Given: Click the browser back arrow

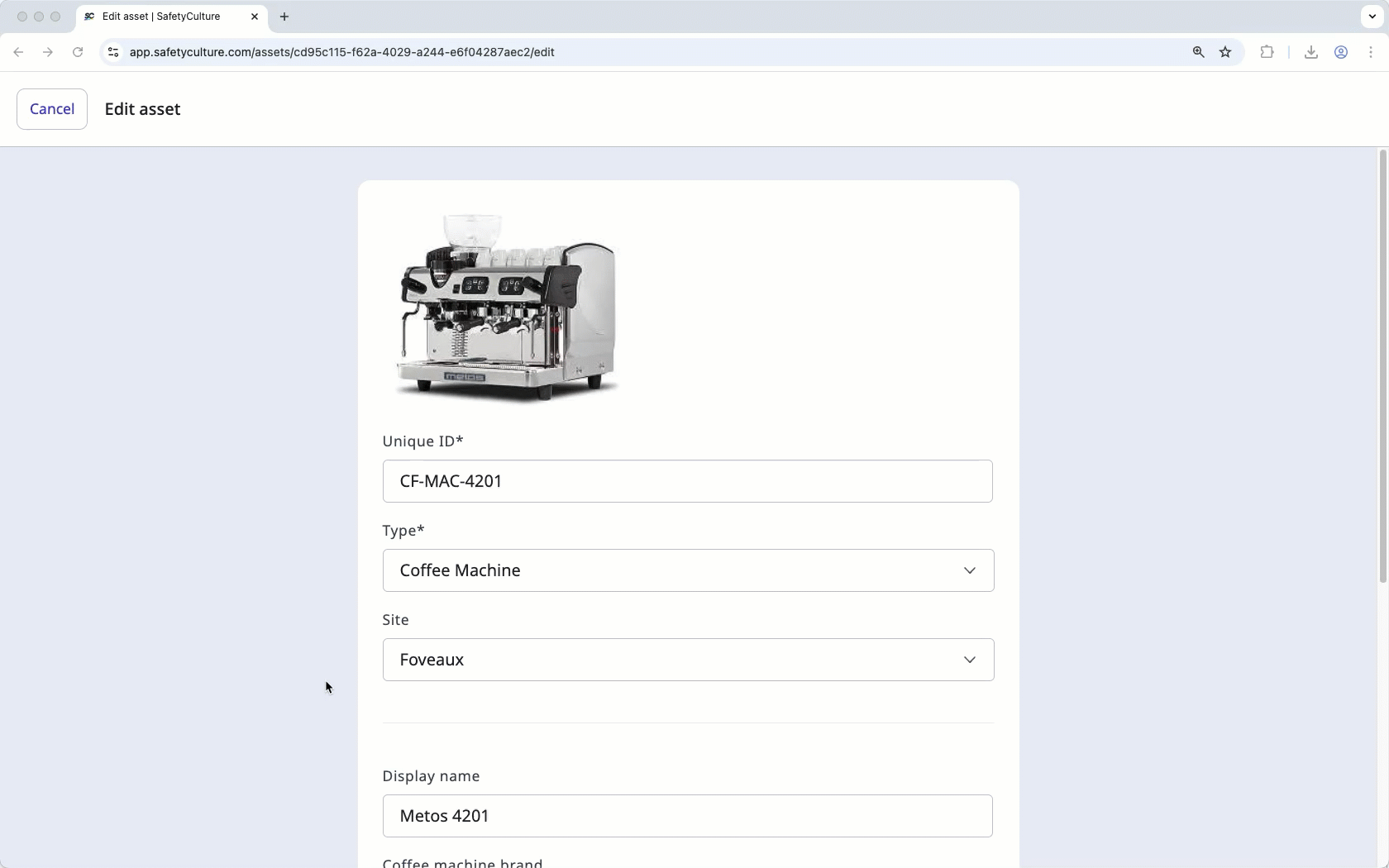Looking at the screenshot, I should click(x=18, y=52).
